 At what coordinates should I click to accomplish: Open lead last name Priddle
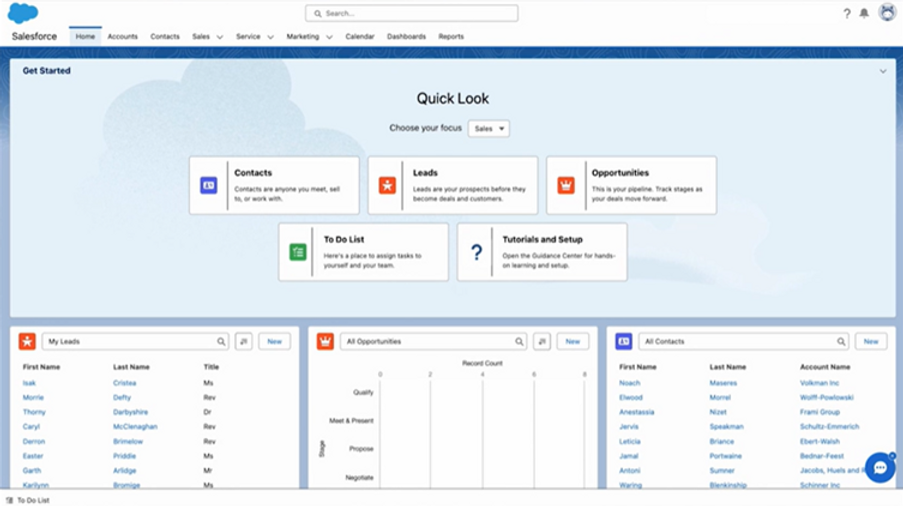(124, 456)
